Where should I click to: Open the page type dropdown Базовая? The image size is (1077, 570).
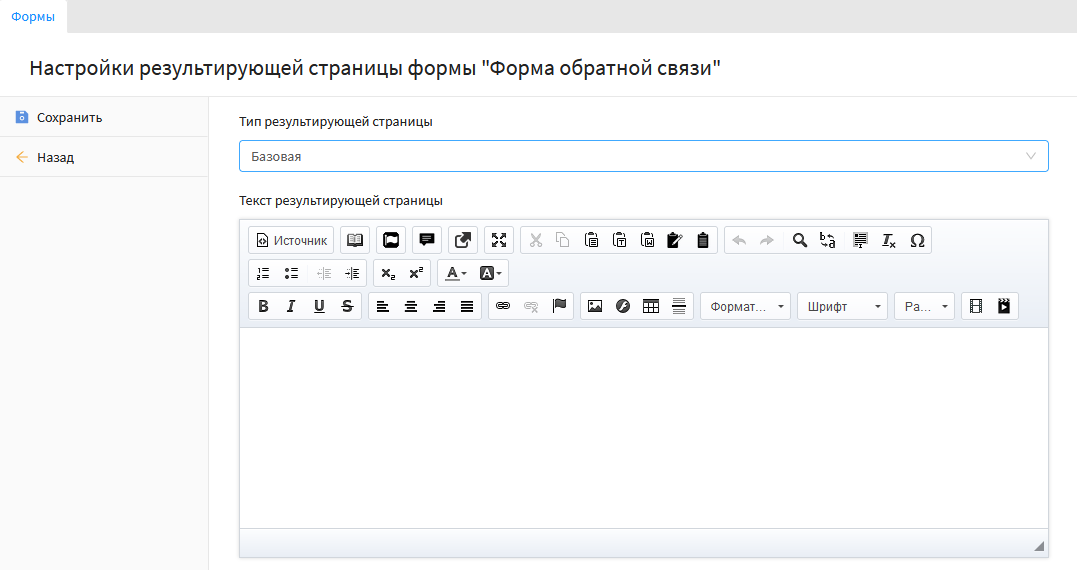[x=643, y=156]
